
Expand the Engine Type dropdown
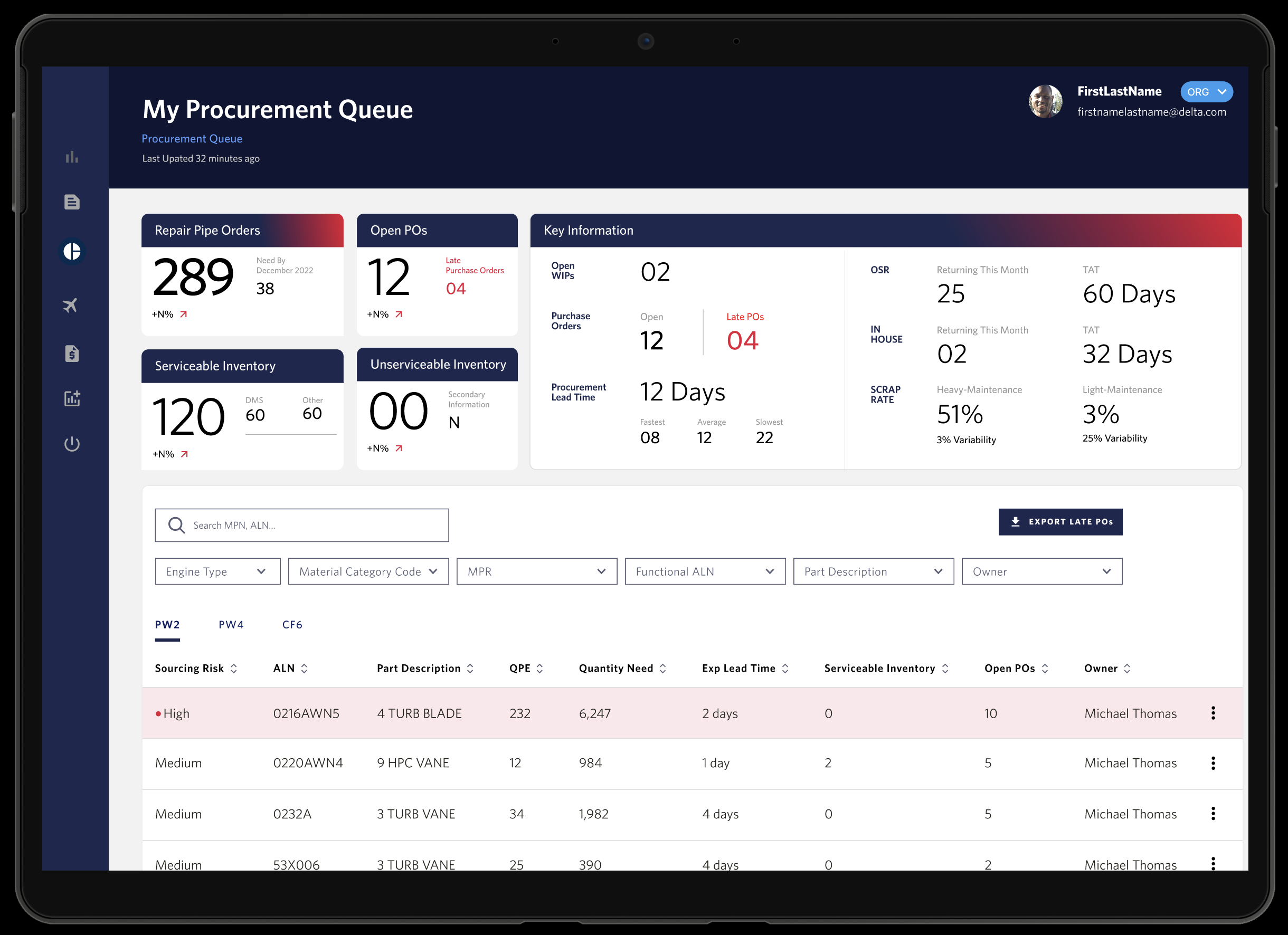(217, 571)
